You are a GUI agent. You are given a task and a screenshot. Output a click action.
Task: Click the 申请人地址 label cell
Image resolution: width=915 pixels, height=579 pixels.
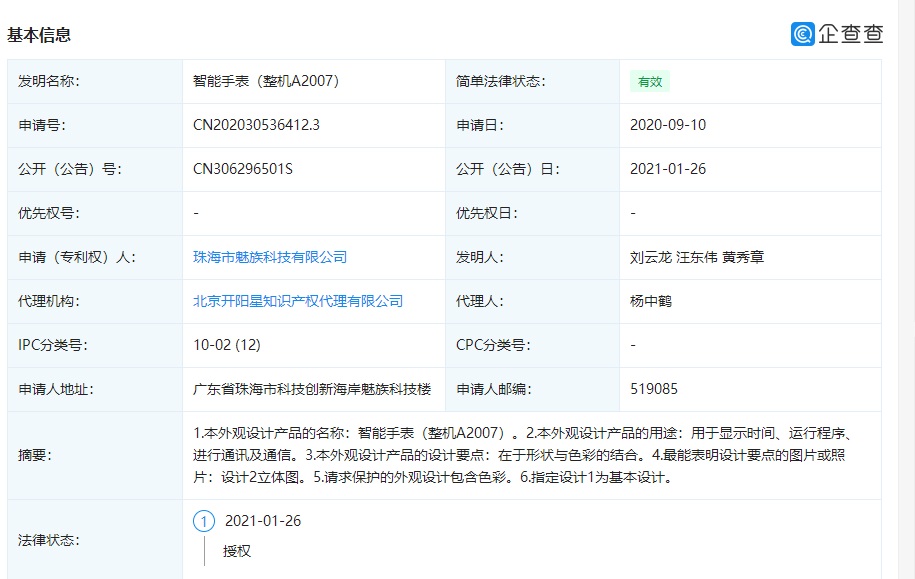[x=95, y=389]
